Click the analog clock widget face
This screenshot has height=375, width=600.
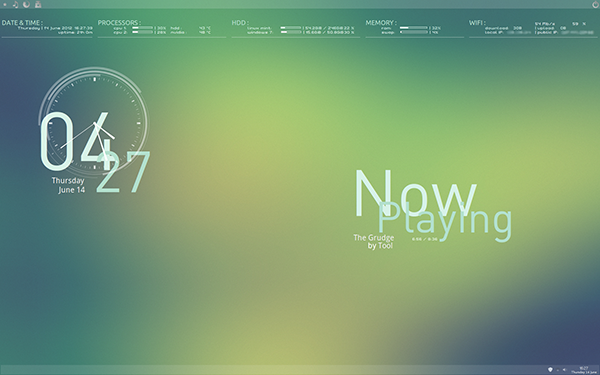[x=95, y=123]
